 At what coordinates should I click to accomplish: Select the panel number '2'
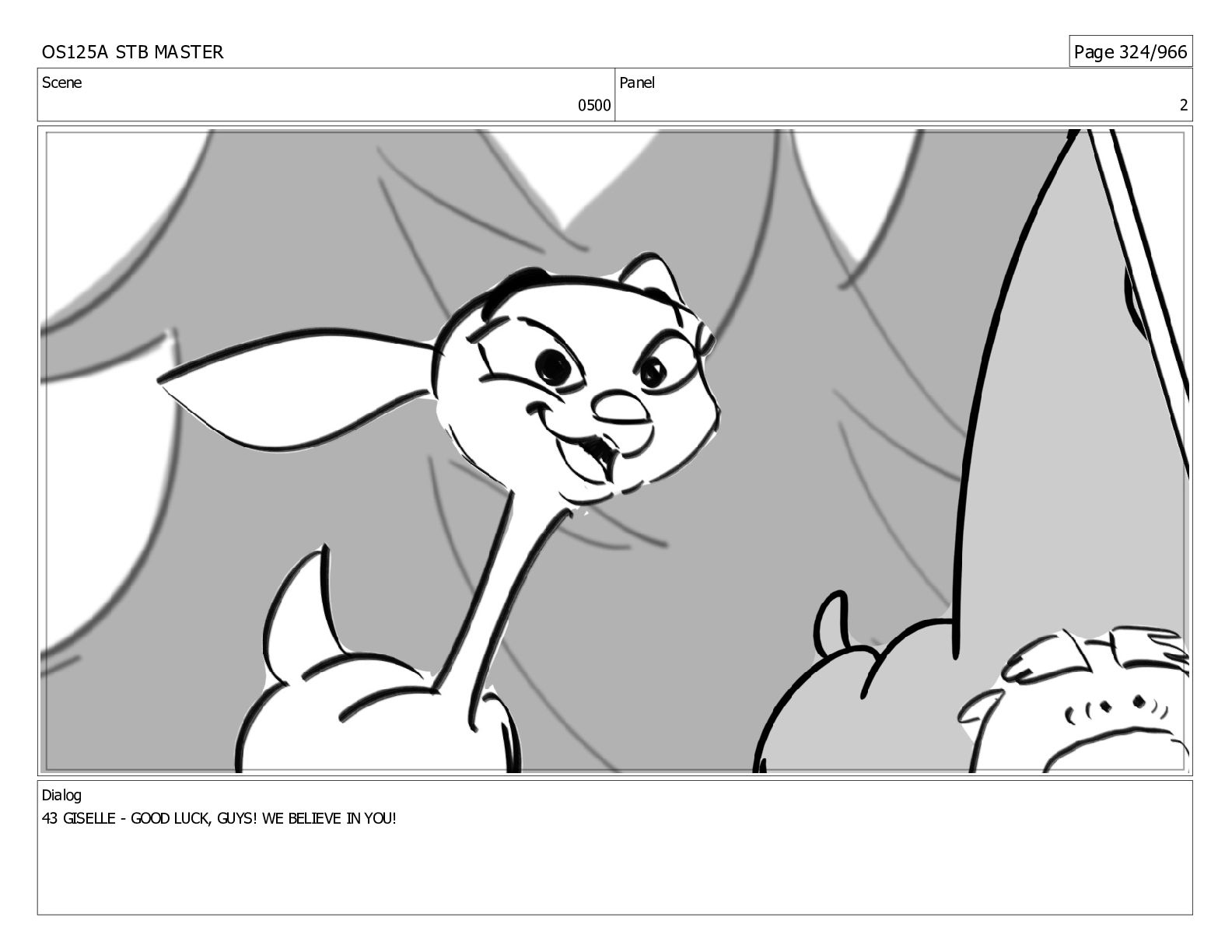pyautogui.click(x=1184, y=106)
